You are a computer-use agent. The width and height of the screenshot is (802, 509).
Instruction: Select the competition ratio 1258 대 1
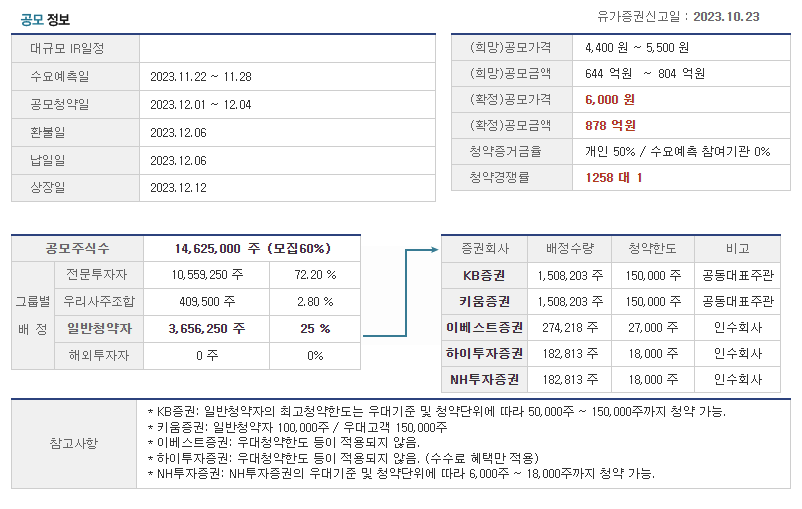pyautogui.click(x=614, y=178)
